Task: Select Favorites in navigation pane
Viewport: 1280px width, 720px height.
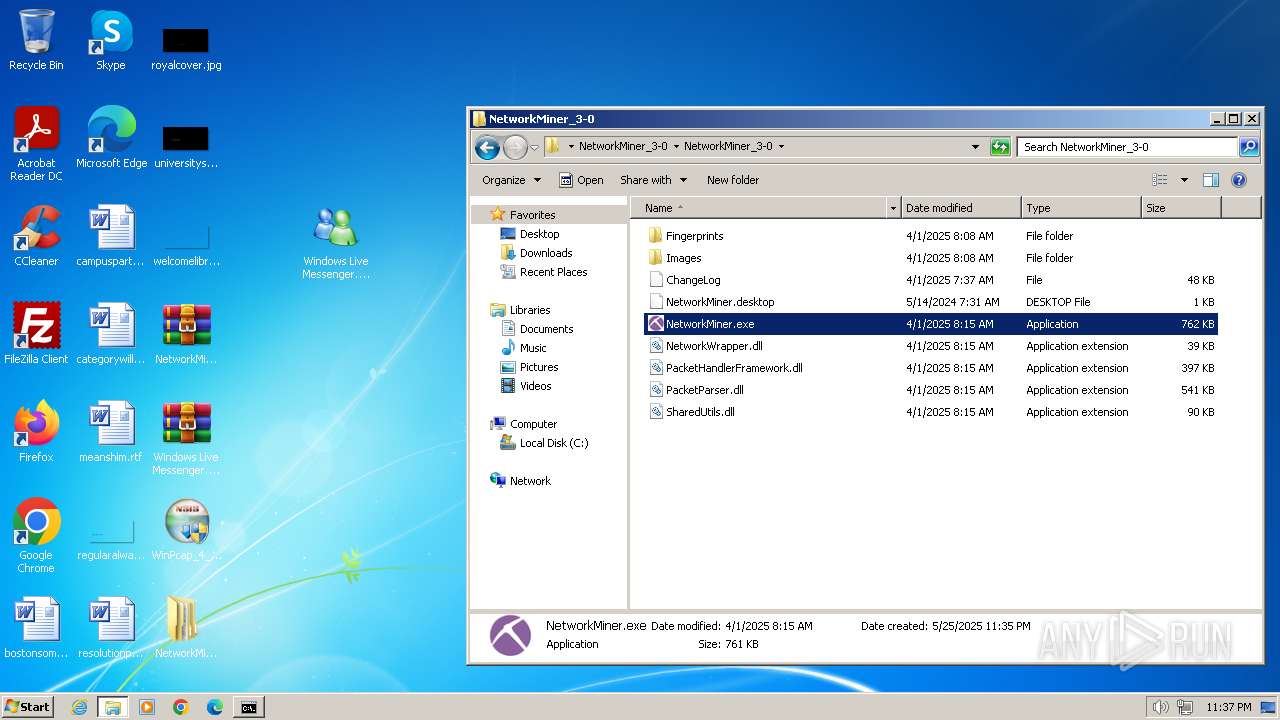Action: 532,215
